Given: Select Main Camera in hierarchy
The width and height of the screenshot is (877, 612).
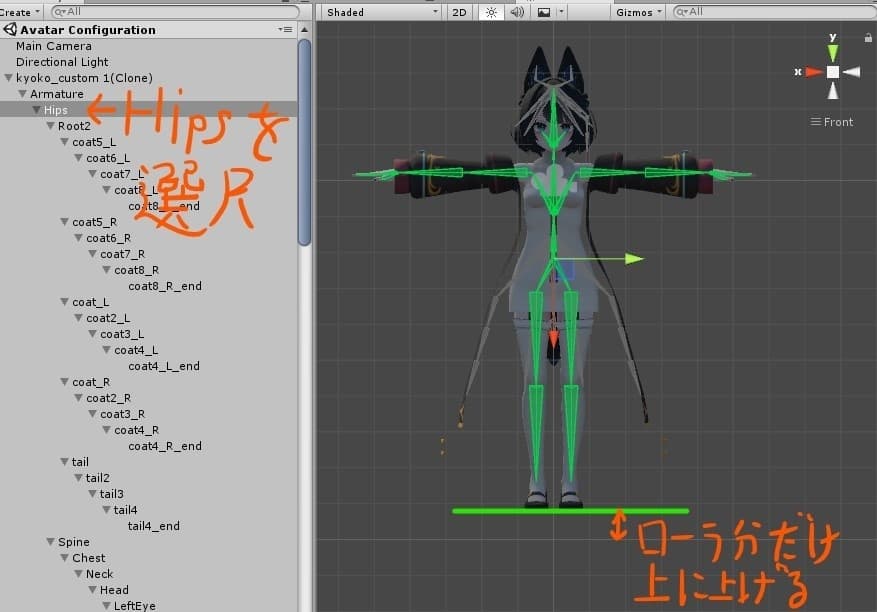Looking at the screenshot, I should pyautogui.click(x=54, y=46).
